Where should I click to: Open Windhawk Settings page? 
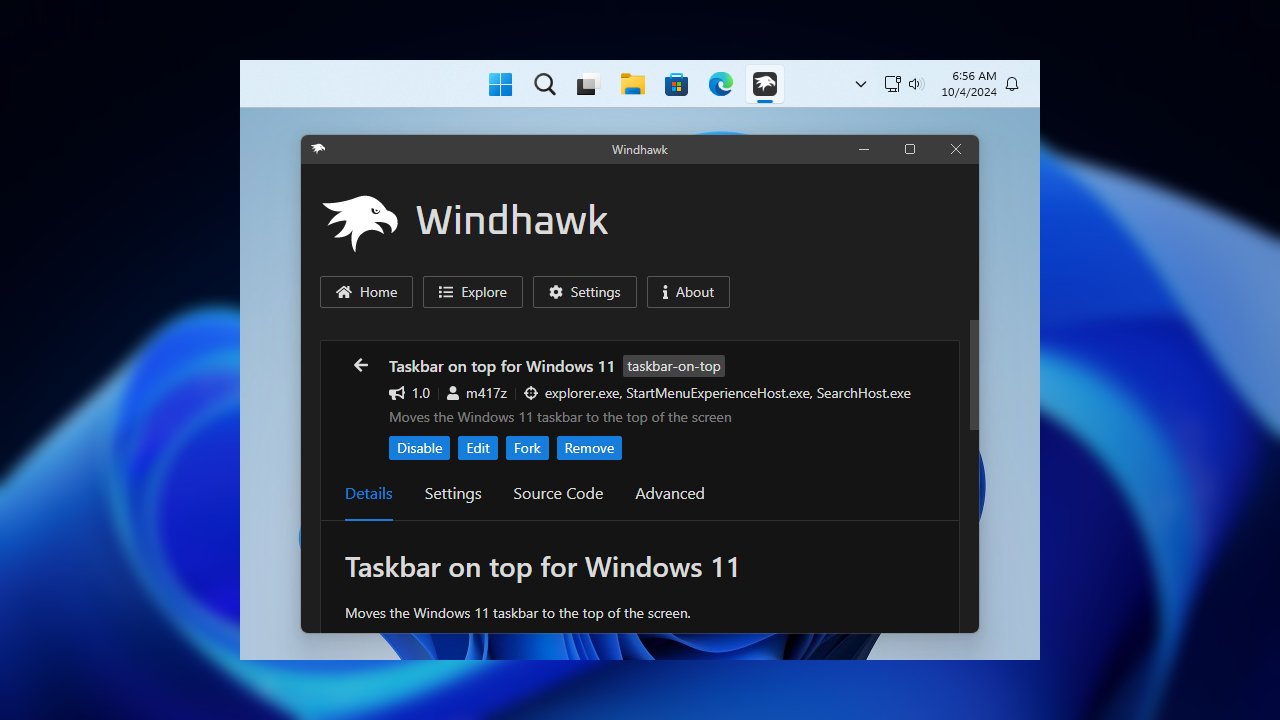pos(585,292)
